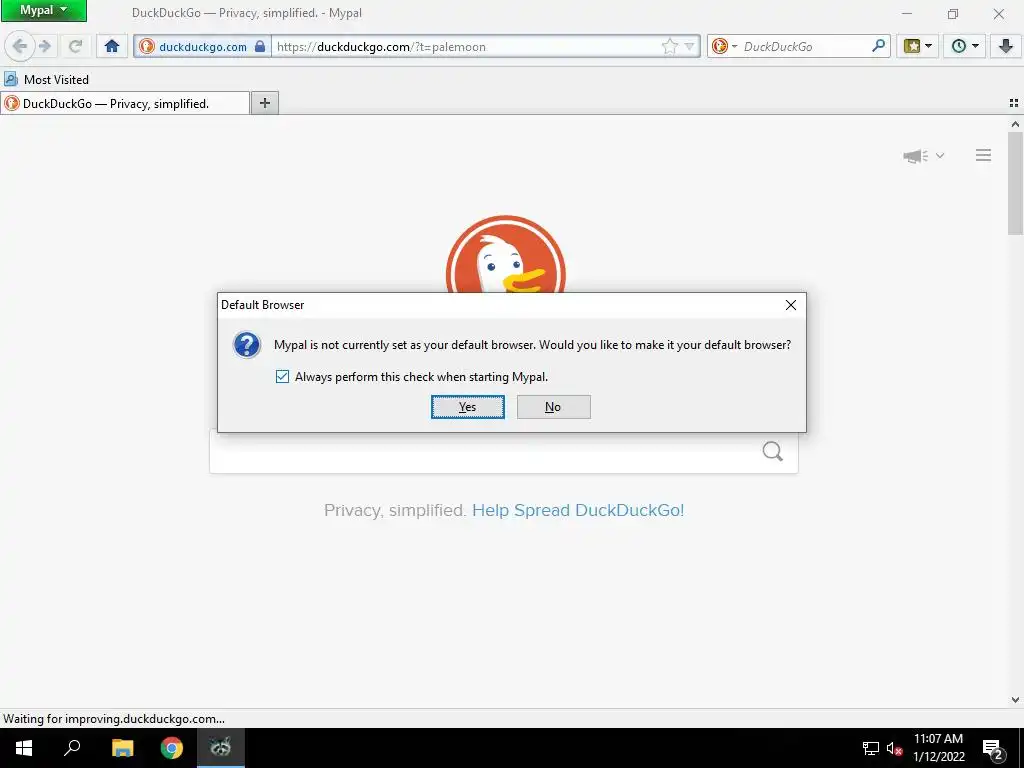Expand the history button dropdown arrow
The image size is (1024, 768).
coord(976,46)
